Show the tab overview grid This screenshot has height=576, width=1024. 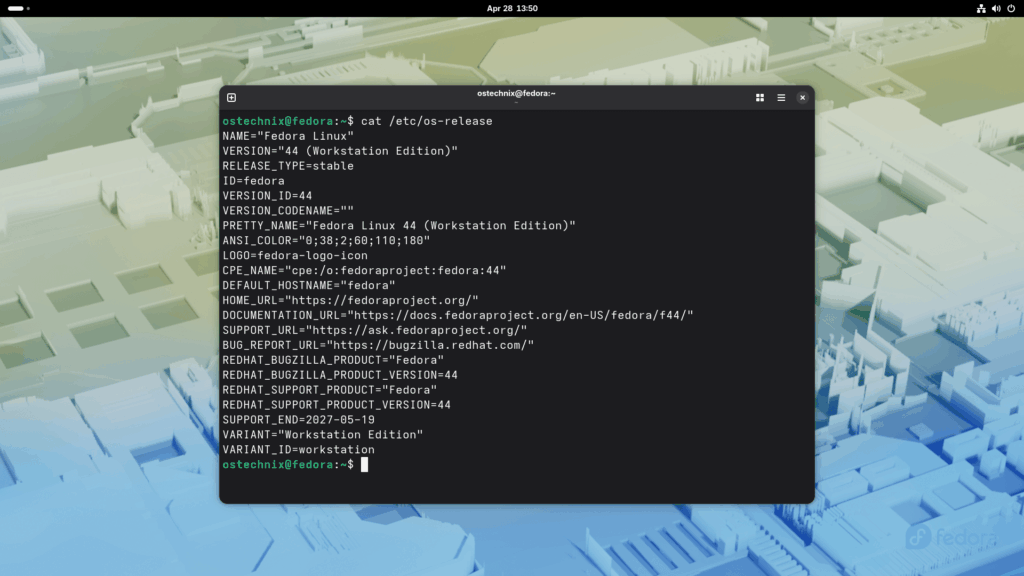pos(760,97)
